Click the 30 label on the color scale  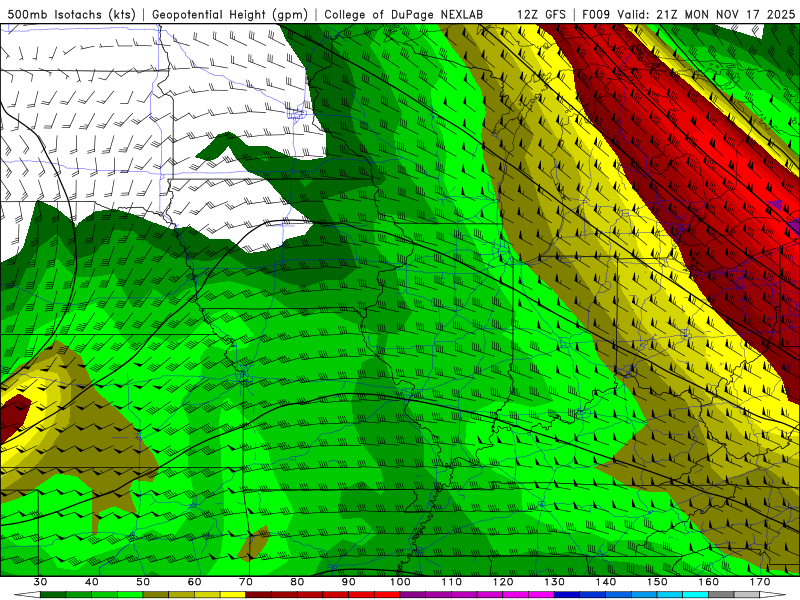click(40, 582)
